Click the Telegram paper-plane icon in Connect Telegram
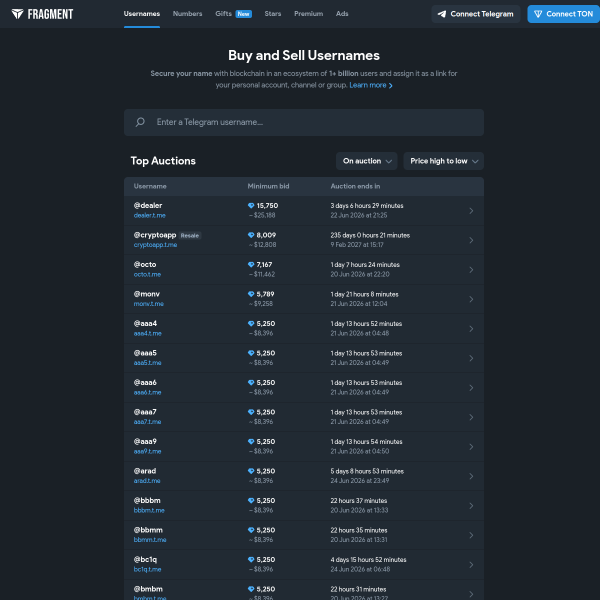This screenshot has width=600, height=600. [x=442, y=14]
